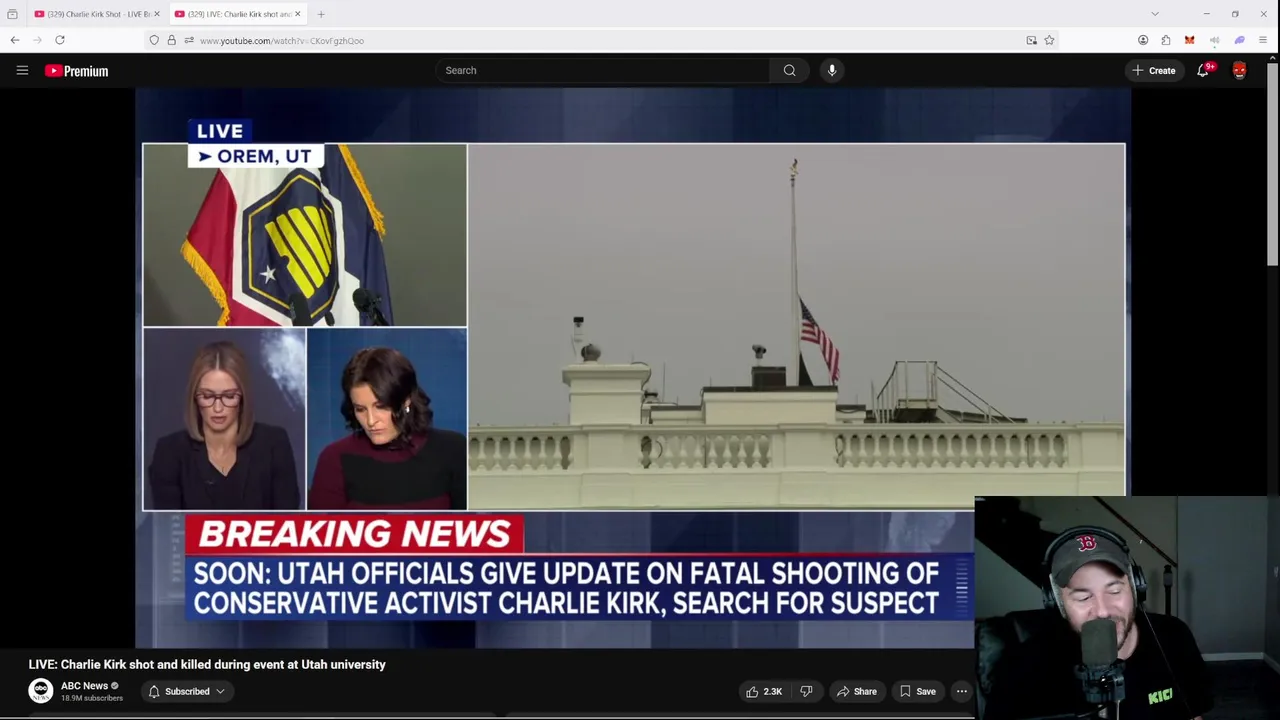Open the extensions puzzle-piece icon
Image resolution: width=1280 pixels, height=720 pixels.
(1166, 40)
